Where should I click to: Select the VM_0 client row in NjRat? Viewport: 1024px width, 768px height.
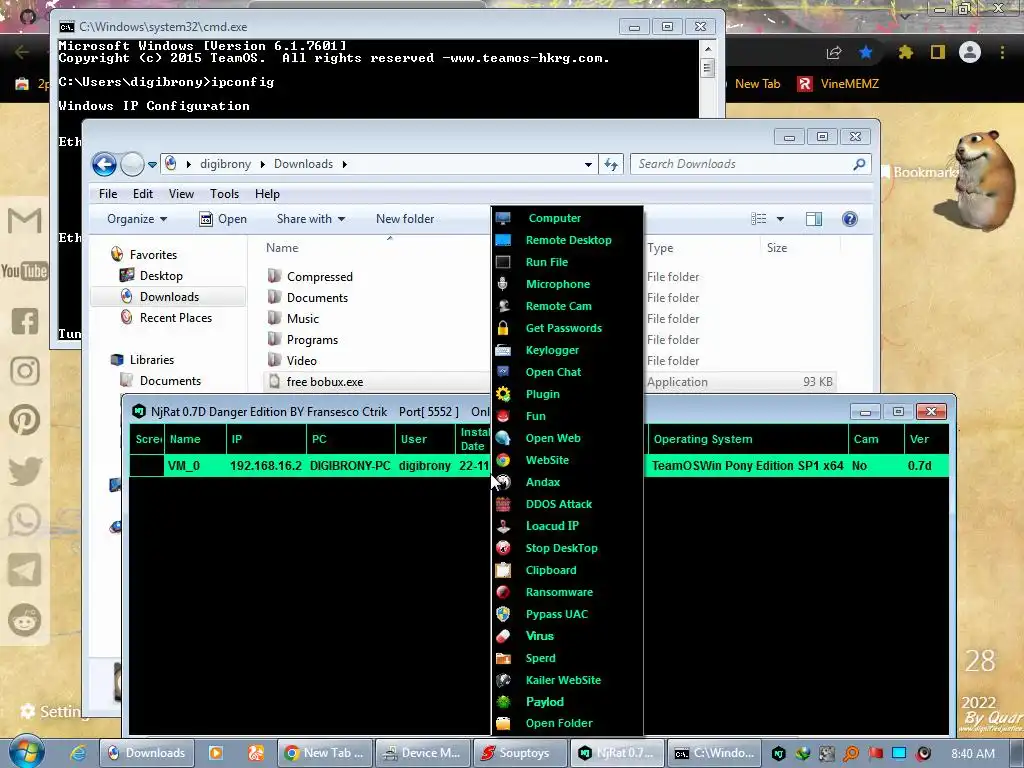(539, 466)
